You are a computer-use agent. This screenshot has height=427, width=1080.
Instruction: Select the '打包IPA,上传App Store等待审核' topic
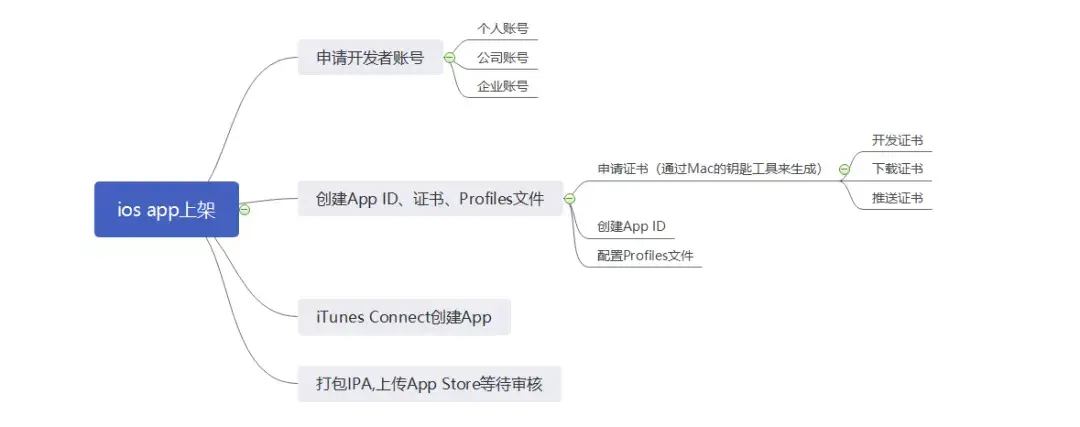(x=430, y=383)
